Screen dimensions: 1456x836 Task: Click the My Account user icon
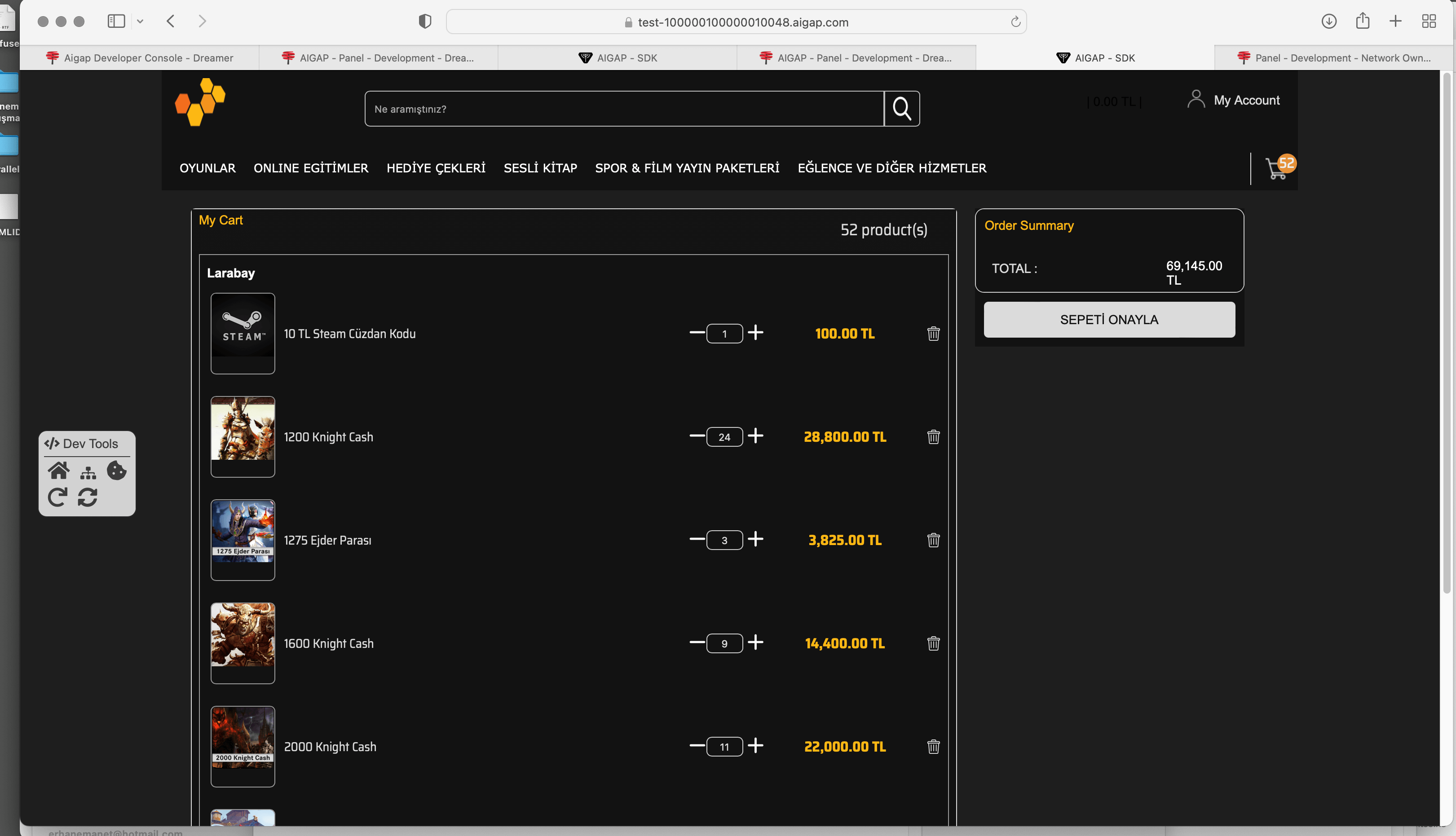point(1196,99)
